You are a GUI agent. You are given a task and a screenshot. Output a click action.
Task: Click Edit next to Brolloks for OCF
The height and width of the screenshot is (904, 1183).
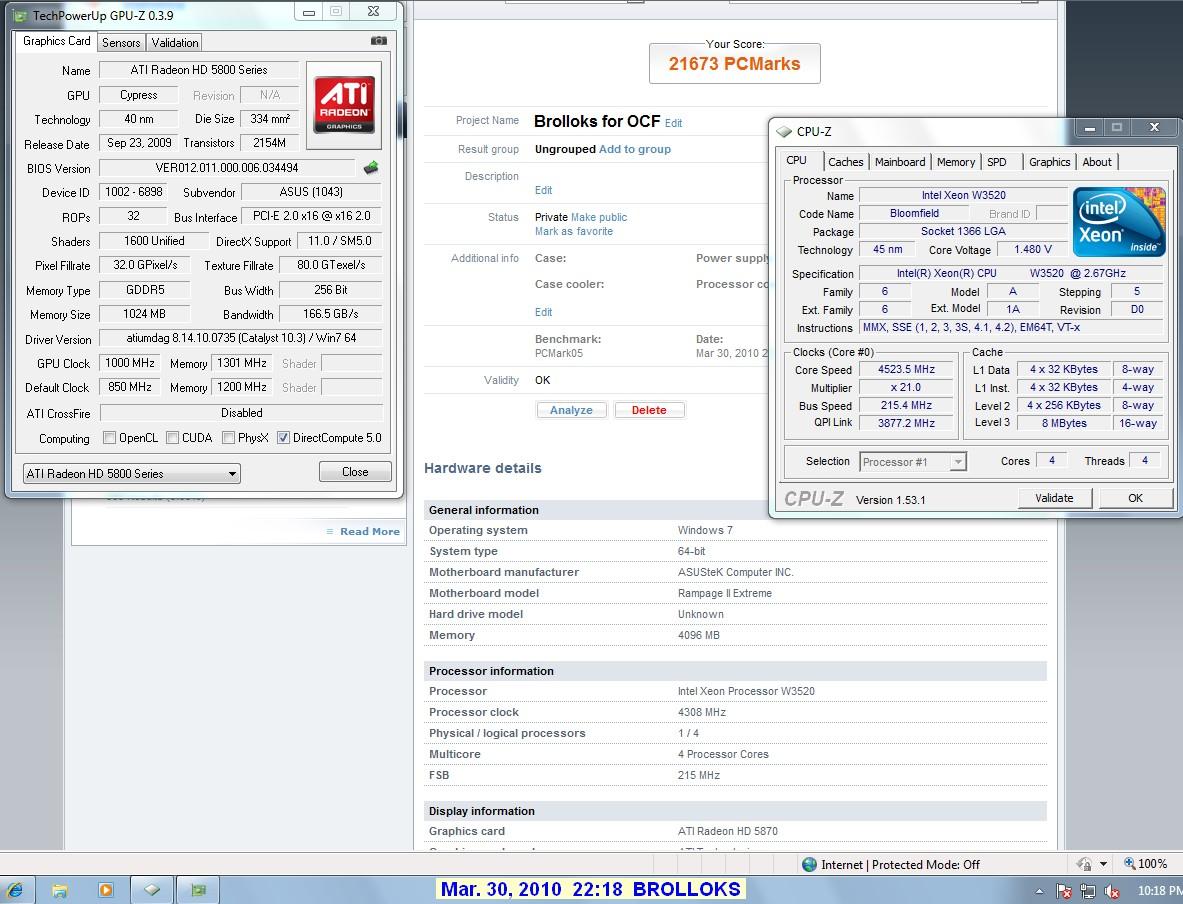point(673,123)
